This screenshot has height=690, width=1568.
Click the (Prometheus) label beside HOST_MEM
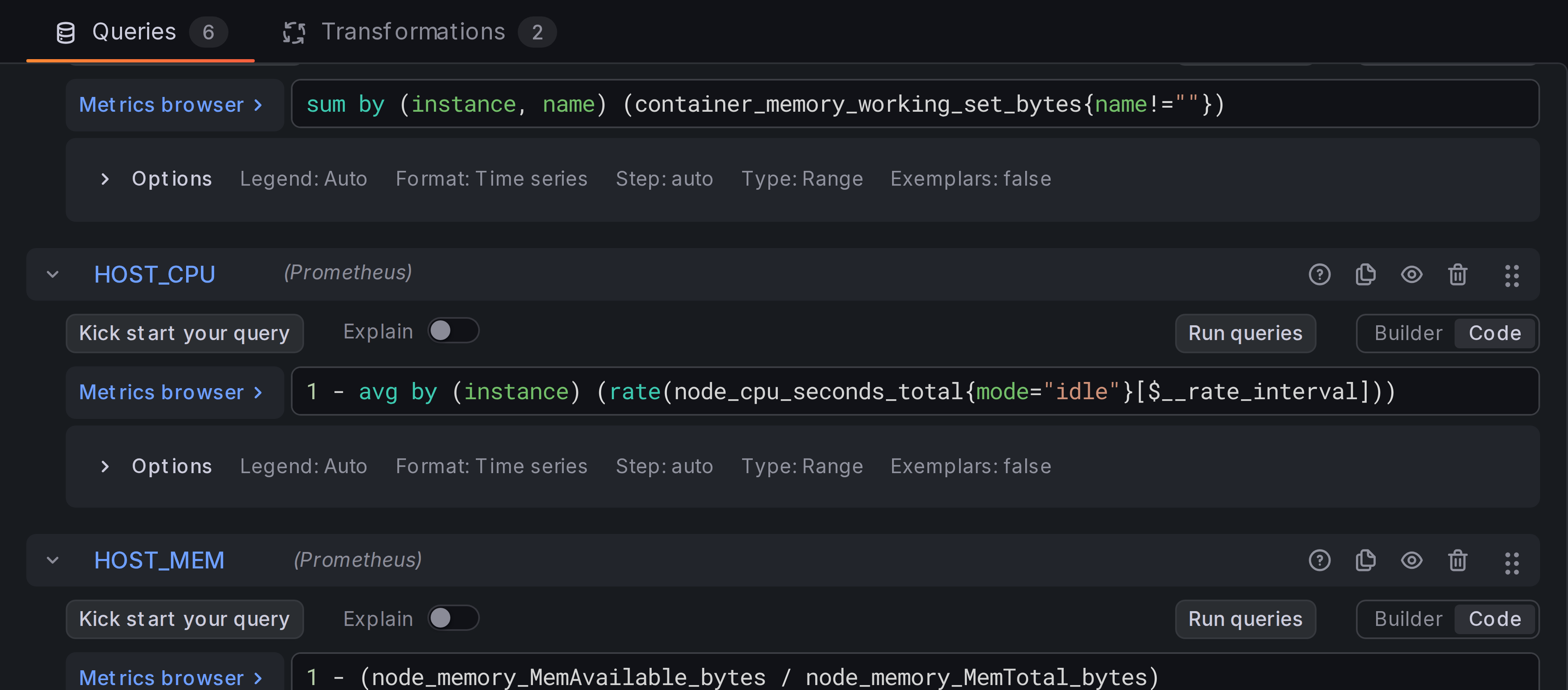[358, 560]
